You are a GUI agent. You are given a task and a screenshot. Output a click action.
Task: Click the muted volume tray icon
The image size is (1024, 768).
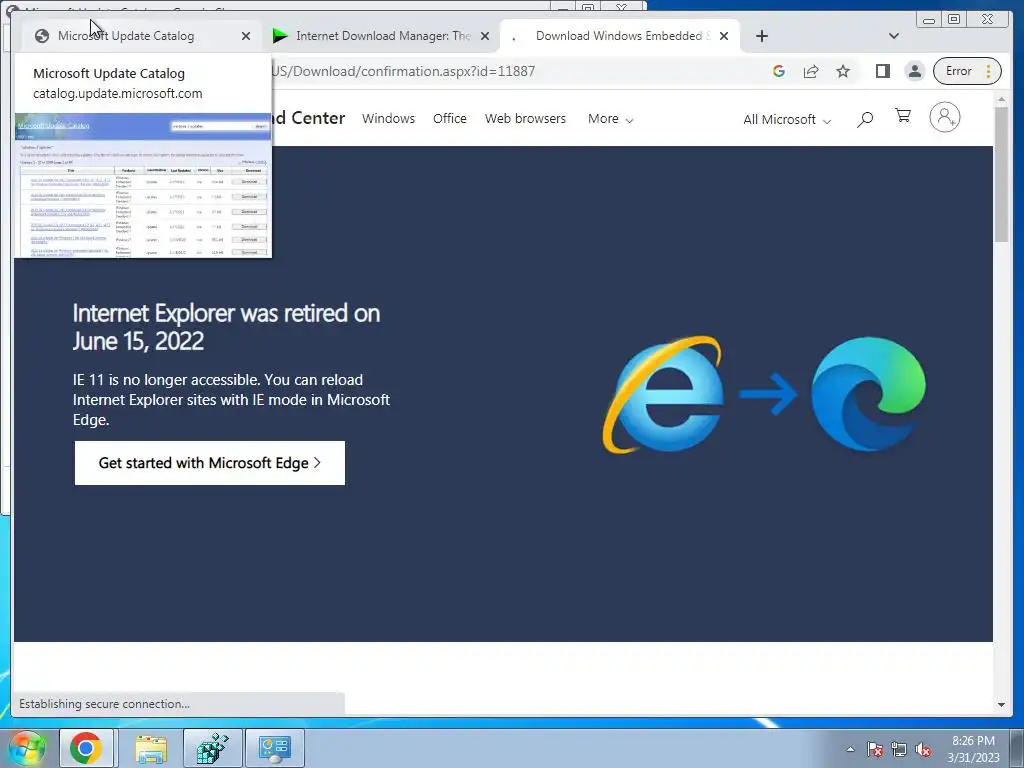[923, 749]
